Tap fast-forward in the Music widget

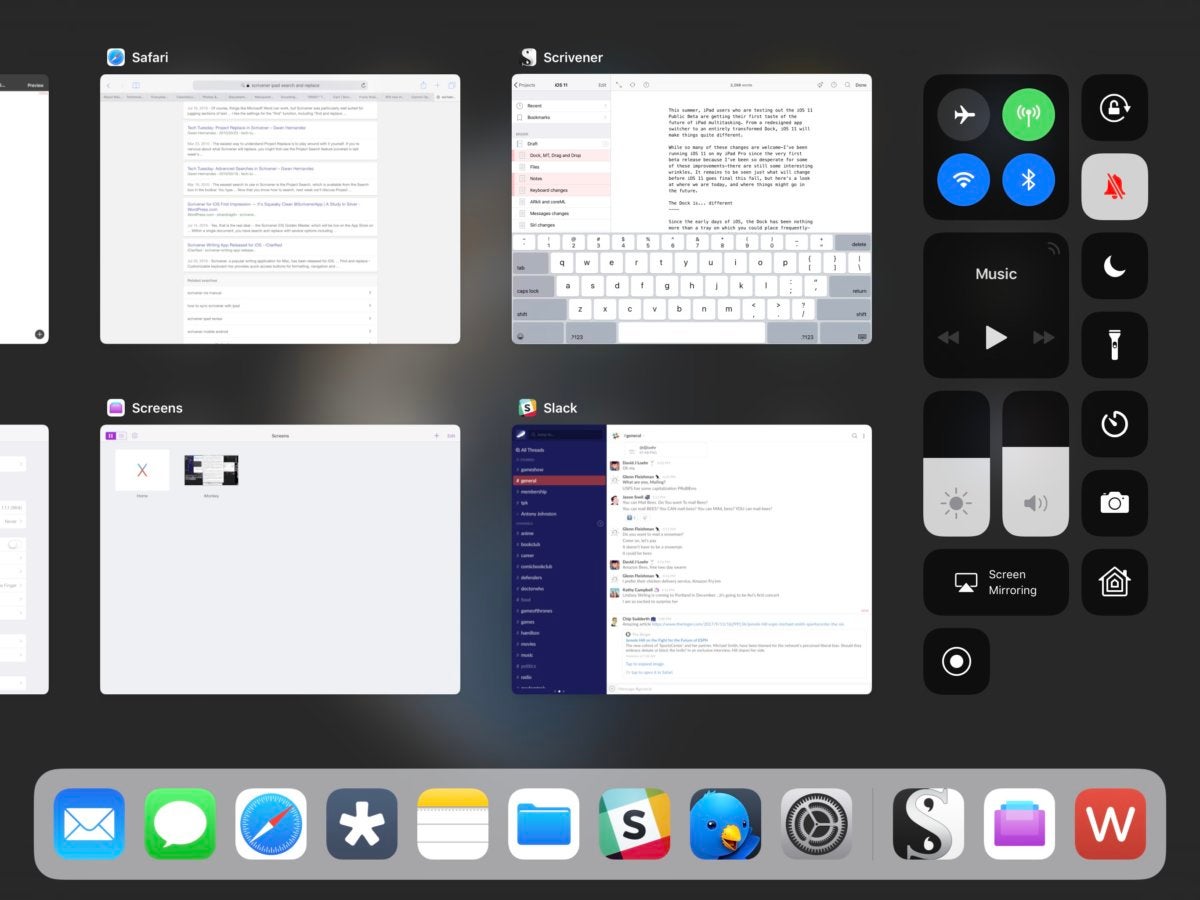coord(1044,338)
